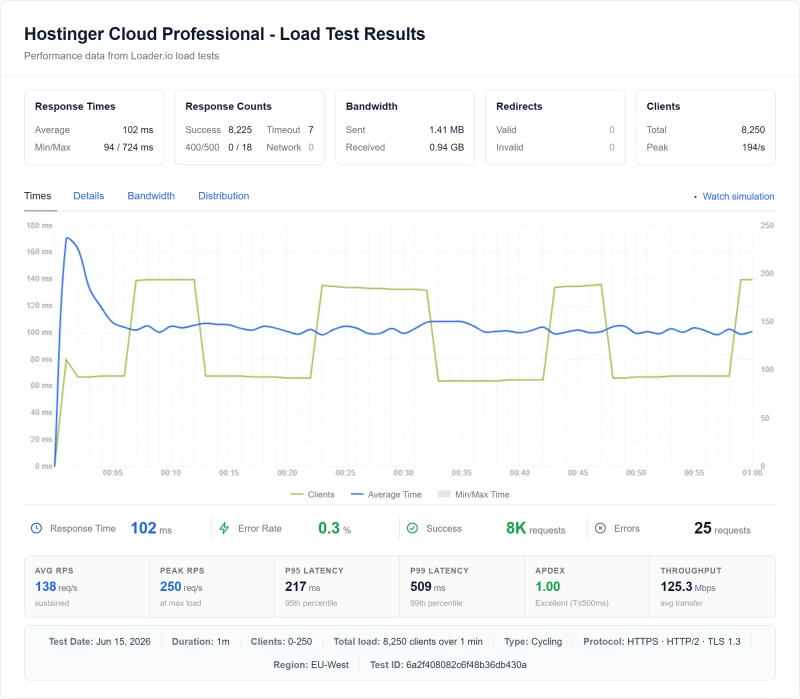Click the Response Times card heading

tap(75, 106)
